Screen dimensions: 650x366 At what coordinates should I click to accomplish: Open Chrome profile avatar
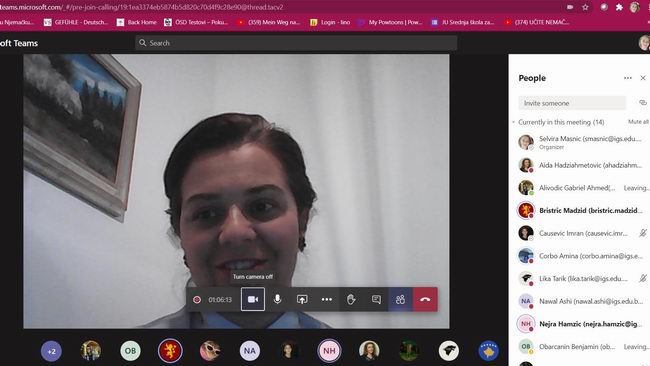pyautogui.click(x=634, y=7)
